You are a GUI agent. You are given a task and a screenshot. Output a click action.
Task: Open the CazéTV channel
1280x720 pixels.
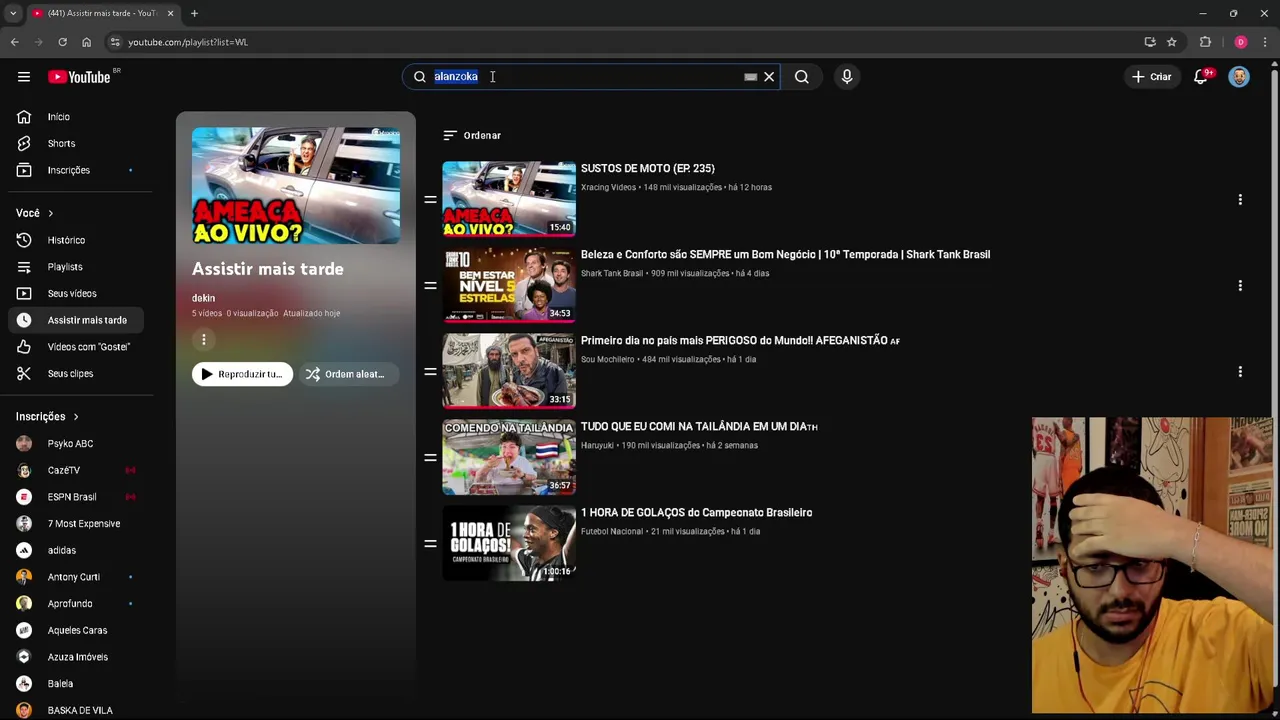point(78,470)
